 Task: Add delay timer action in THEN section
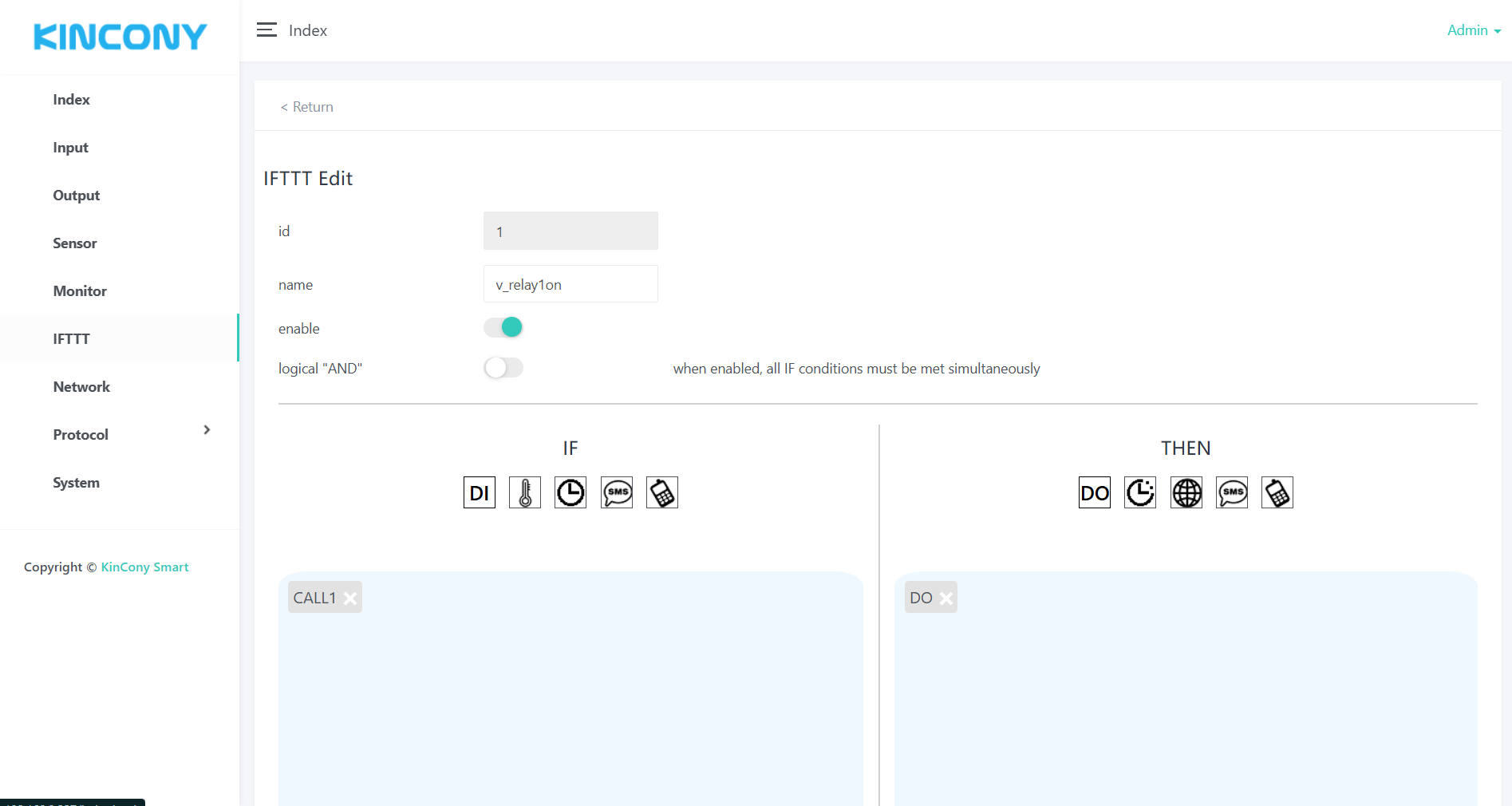coord(1140,492)
